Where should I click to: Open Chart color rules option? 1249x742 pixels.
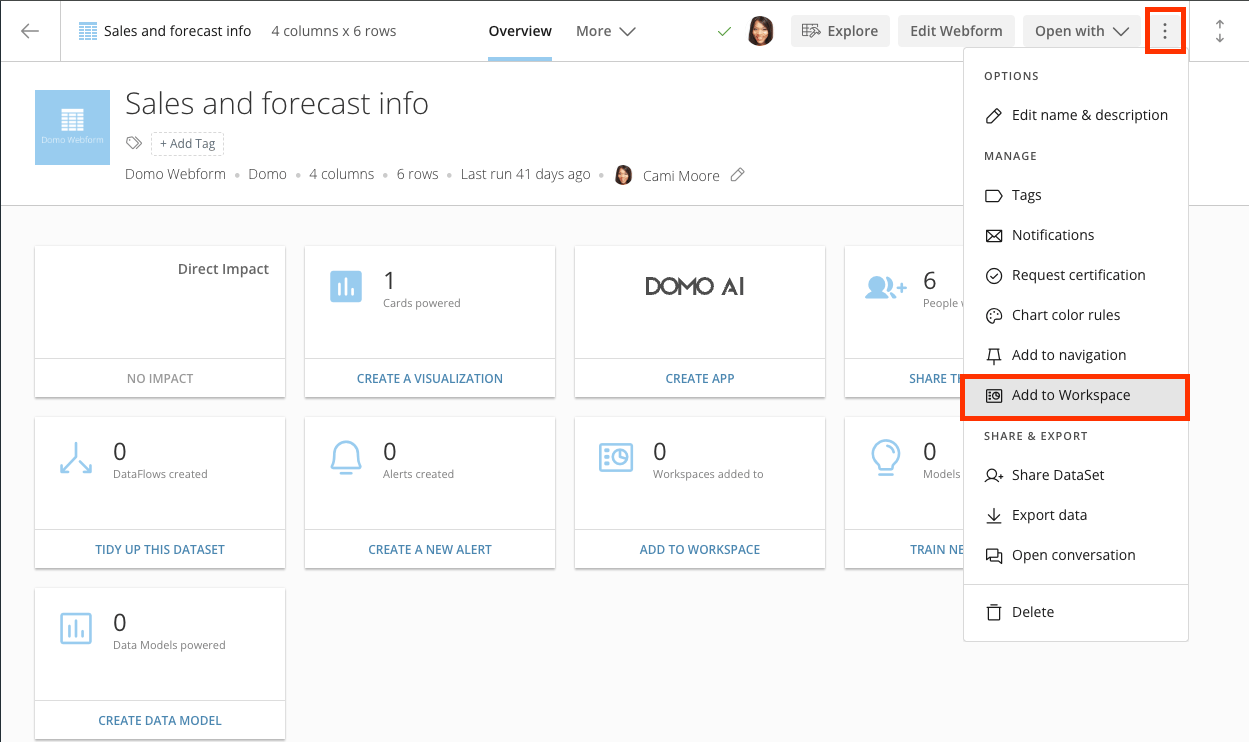[1076, 315]
